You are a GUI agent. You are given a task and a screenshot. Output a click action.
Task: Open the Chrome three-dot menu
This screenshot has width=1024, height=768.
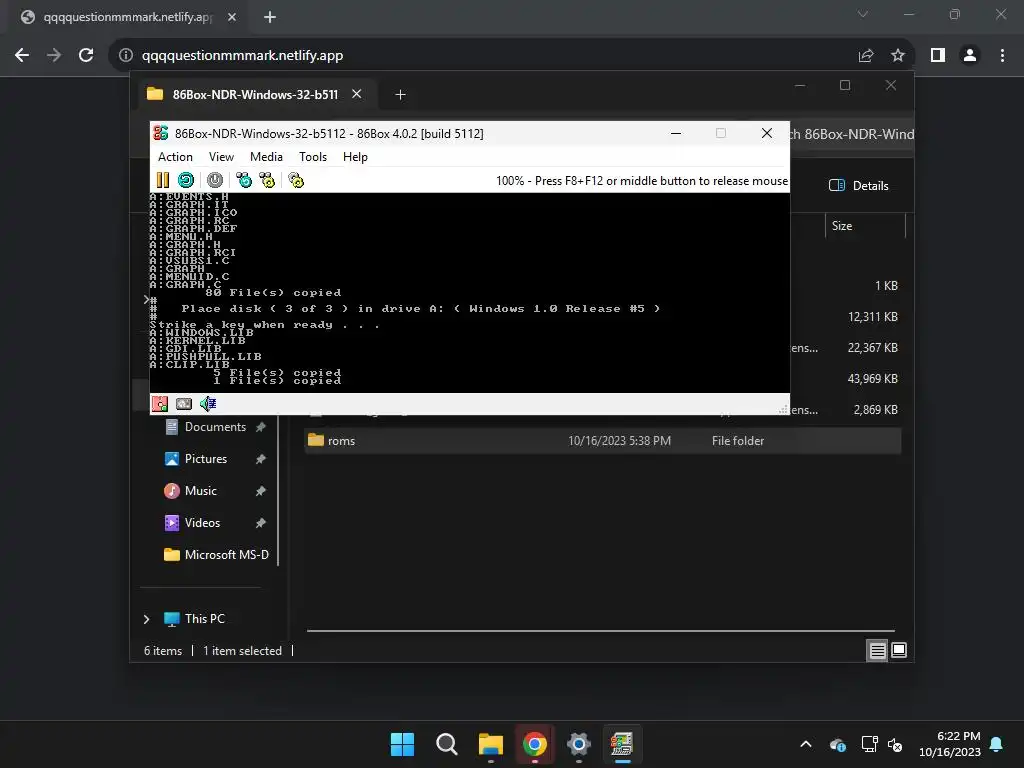tap(1002, 56)
